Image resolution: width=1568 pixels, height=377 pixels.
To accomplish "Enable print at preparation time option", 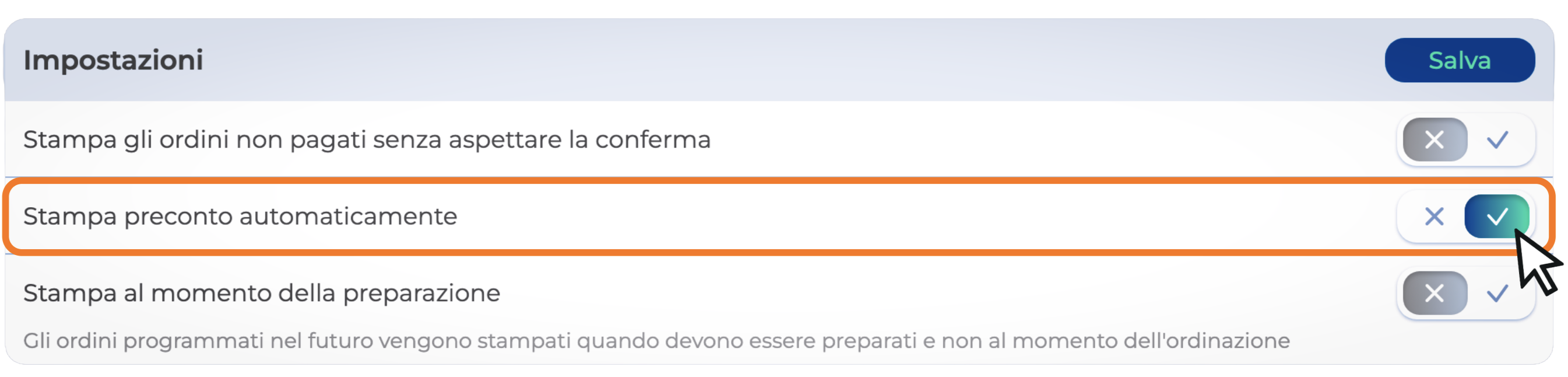I will tap(1497, 294).
